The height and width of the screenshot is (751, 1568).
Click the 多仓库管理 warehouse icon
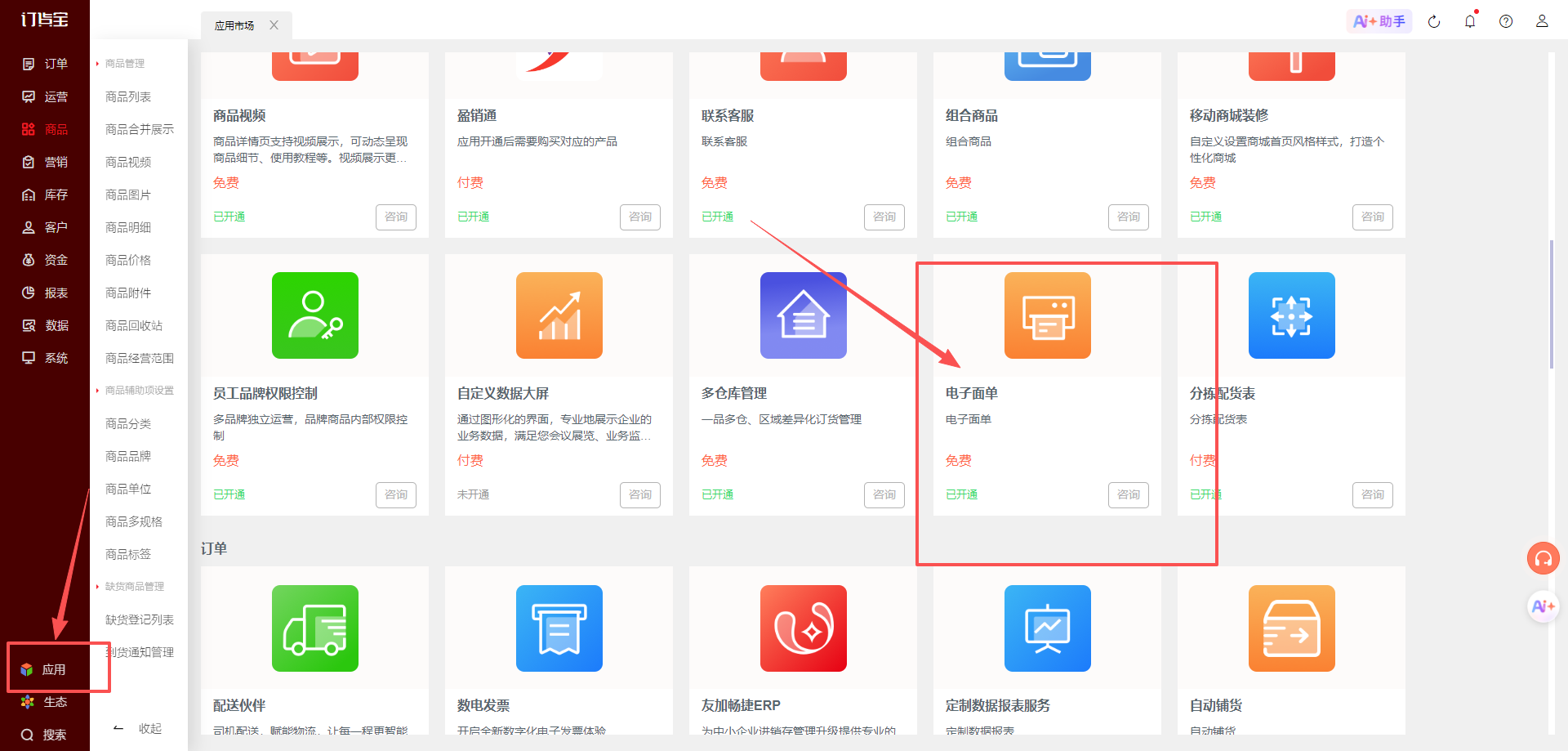(x=804, y=315)
